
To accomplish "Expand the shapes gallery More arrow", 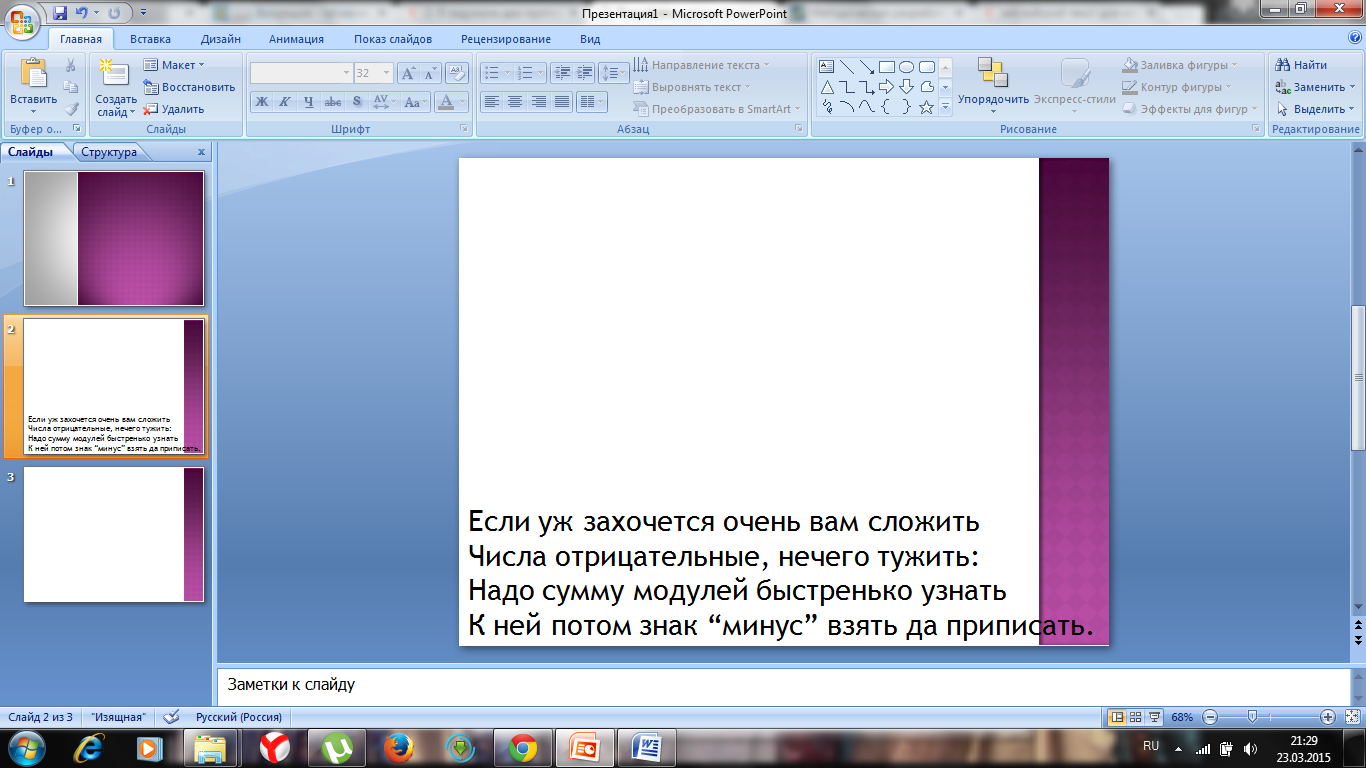I will pos(946,107).
